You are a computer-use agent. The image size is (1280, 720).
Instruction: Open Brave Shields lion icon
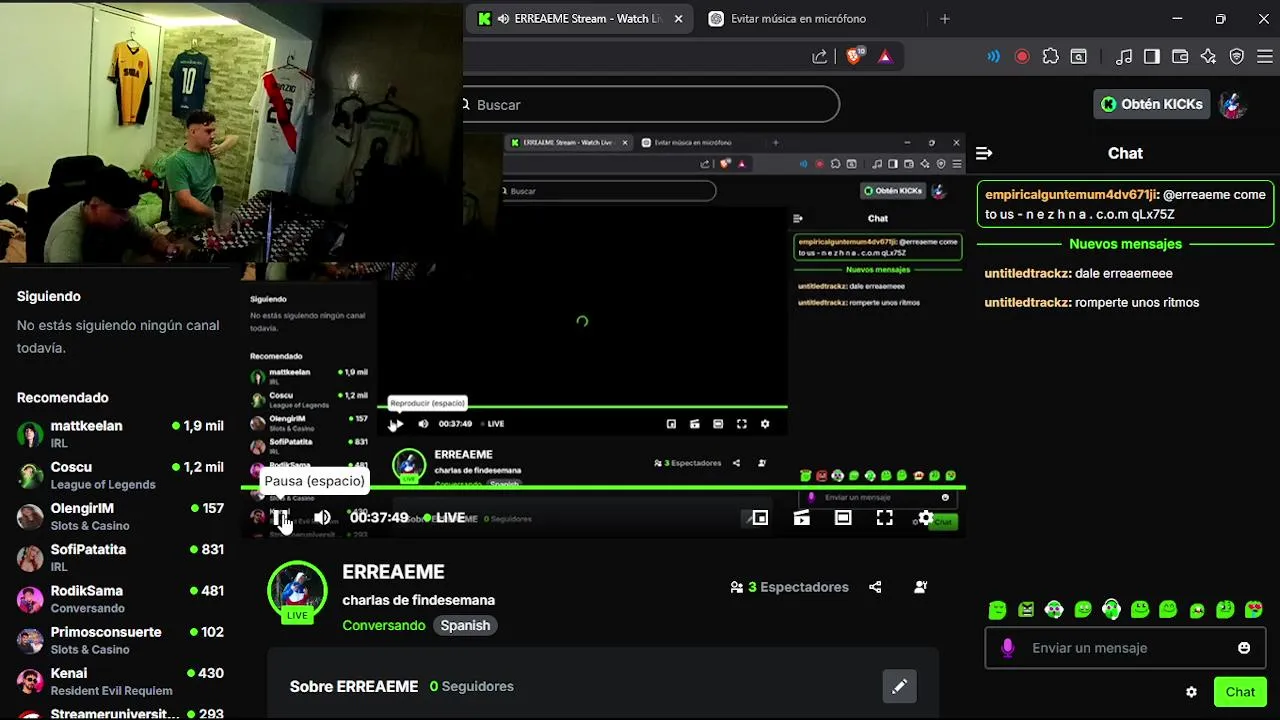tap(854, 57)
